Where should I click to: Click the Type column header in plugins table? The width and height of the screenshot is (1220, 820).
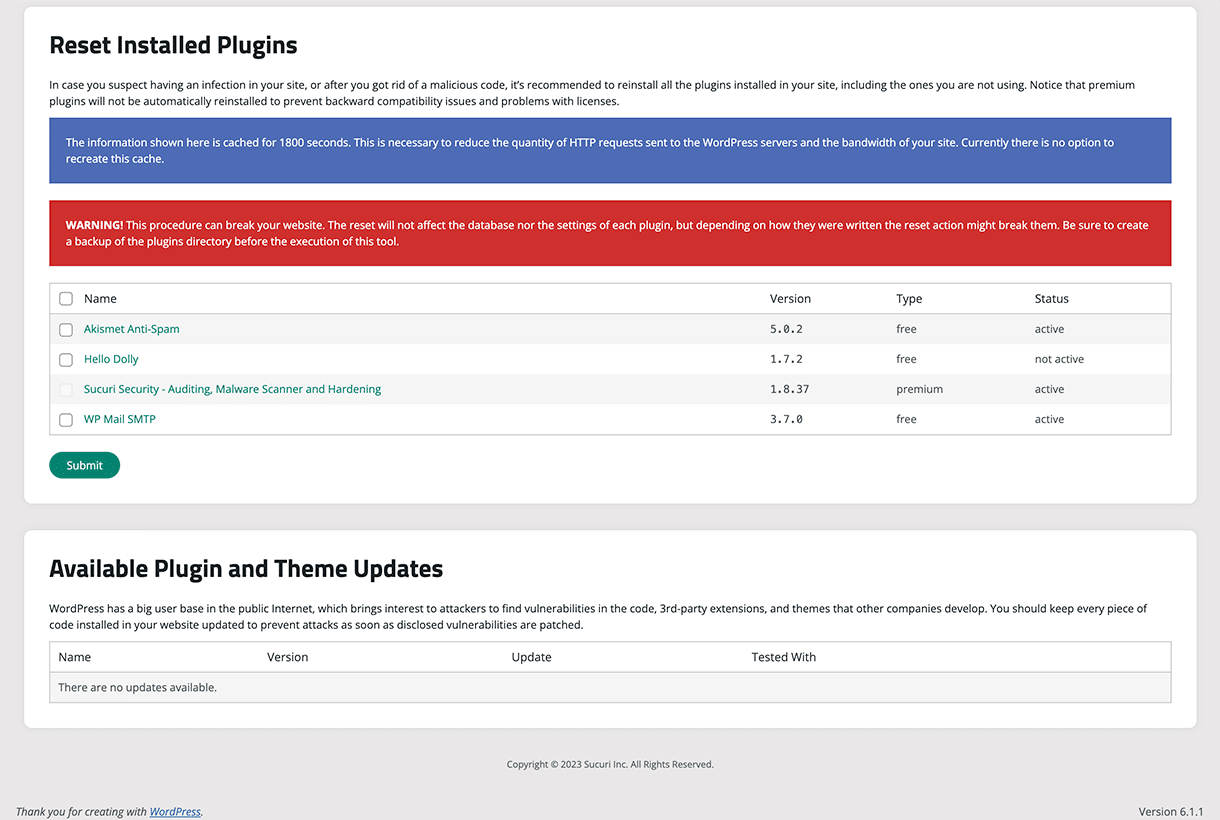coord(909,299)
